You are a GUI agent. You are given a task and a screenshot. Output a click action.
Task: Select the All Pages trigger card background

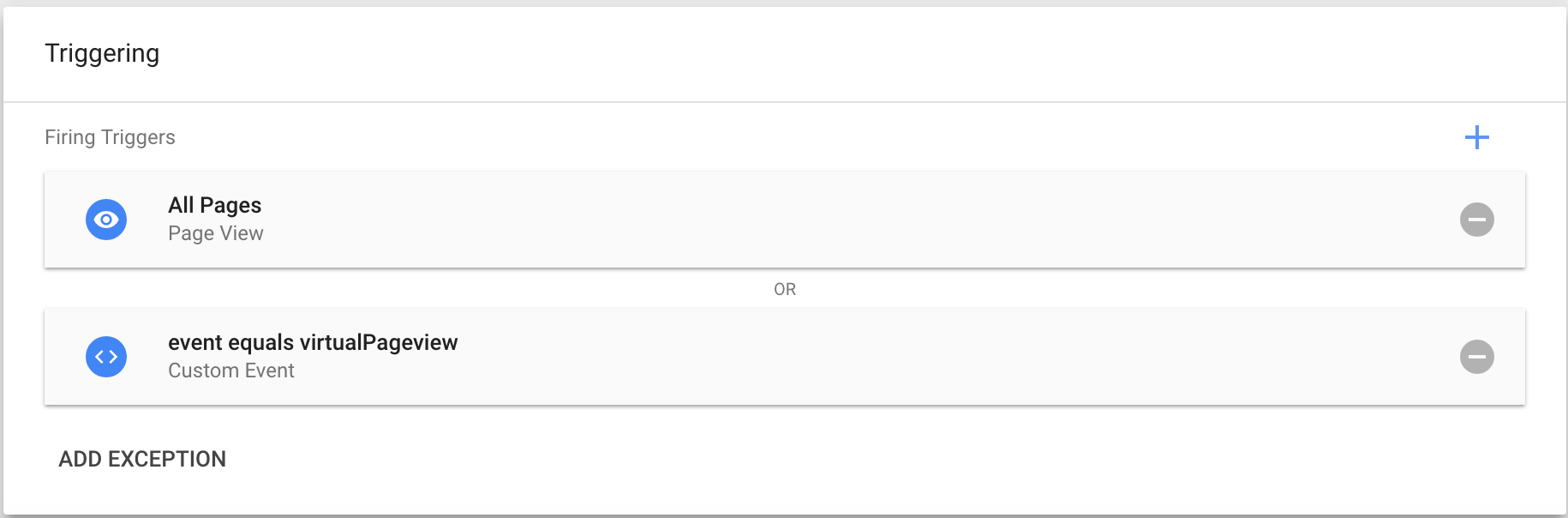point(785,220)
